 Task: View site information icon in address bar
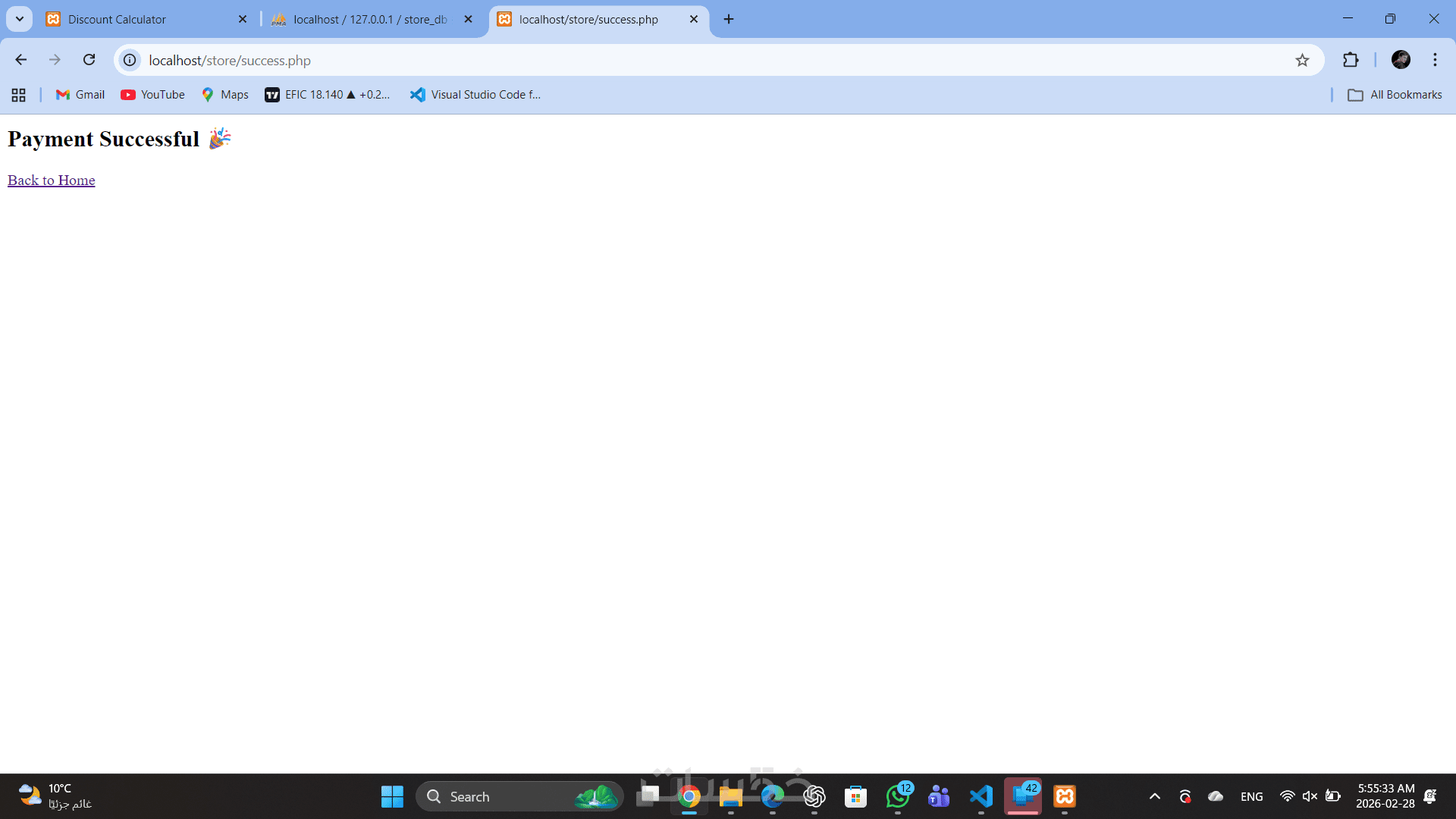[130, 60]
